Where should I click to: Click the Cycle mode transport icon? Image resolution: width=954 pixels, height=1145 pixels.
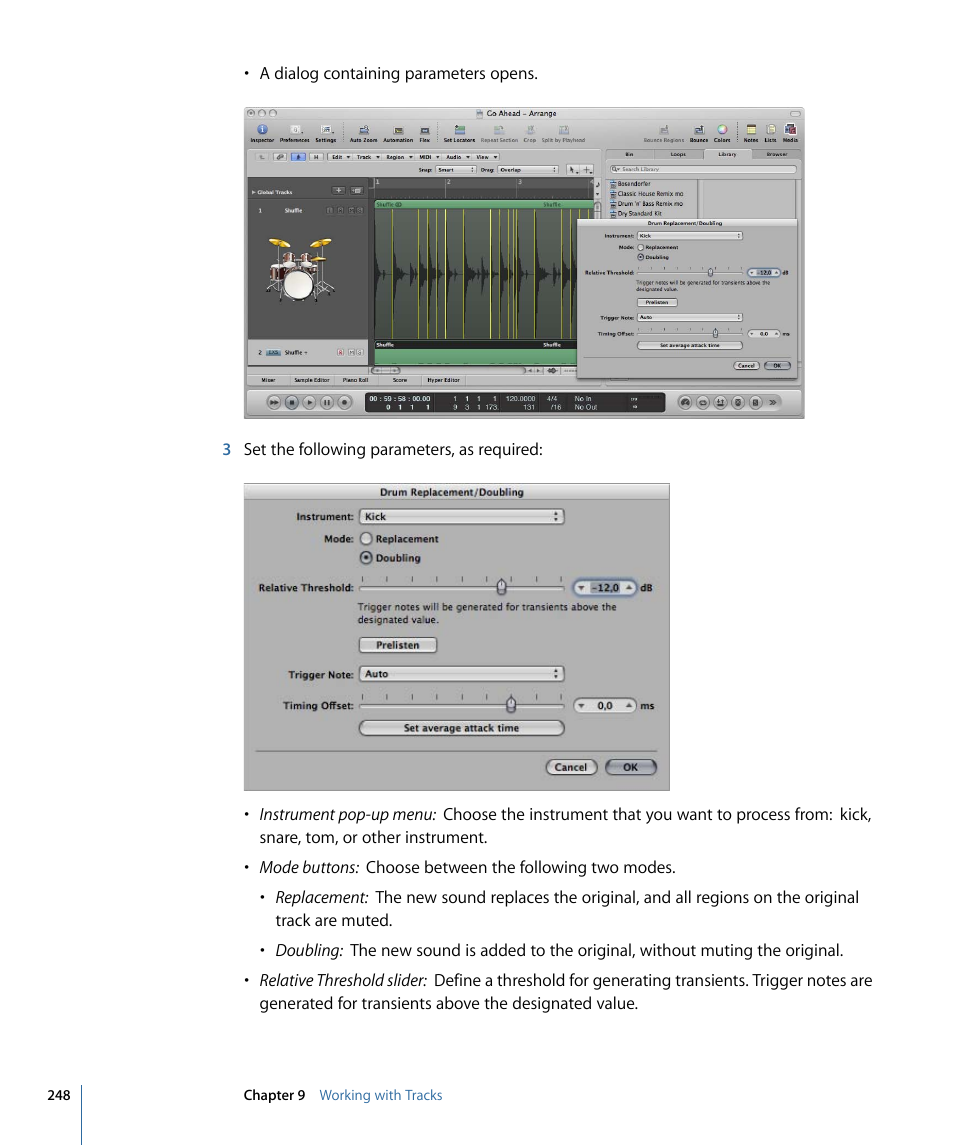(x=703, y=402)
